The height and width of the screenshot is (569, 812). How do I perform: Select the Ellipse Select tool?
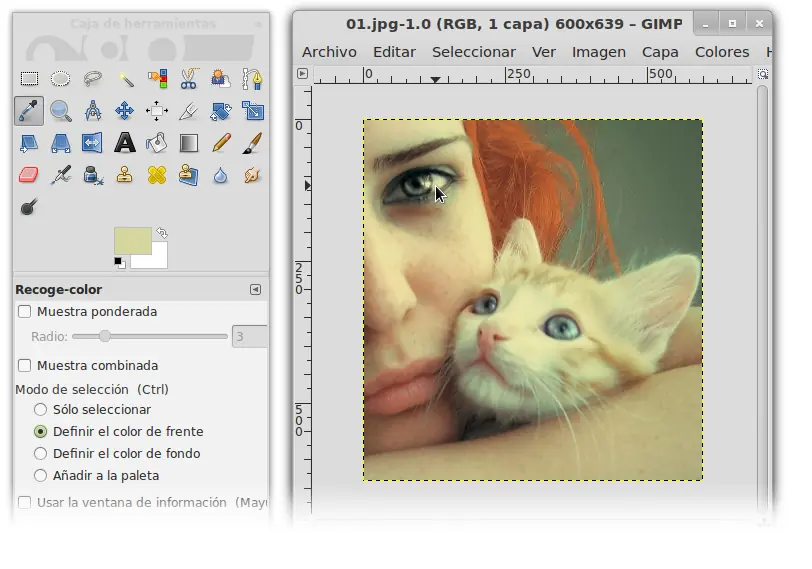[x=61, y=79]
